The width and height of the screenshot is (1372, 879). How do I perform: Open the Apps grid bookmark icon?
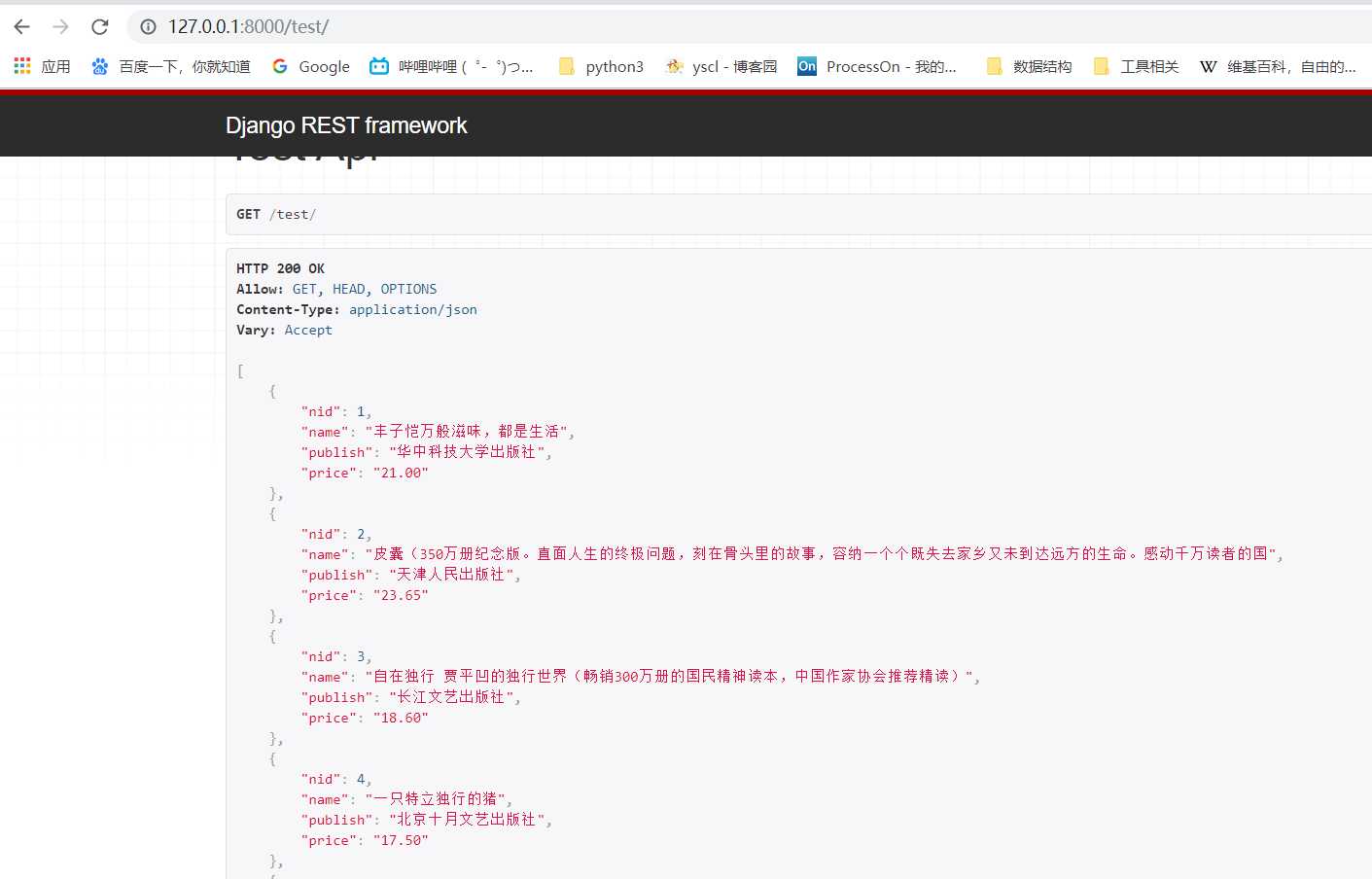[x=22, y=66]
